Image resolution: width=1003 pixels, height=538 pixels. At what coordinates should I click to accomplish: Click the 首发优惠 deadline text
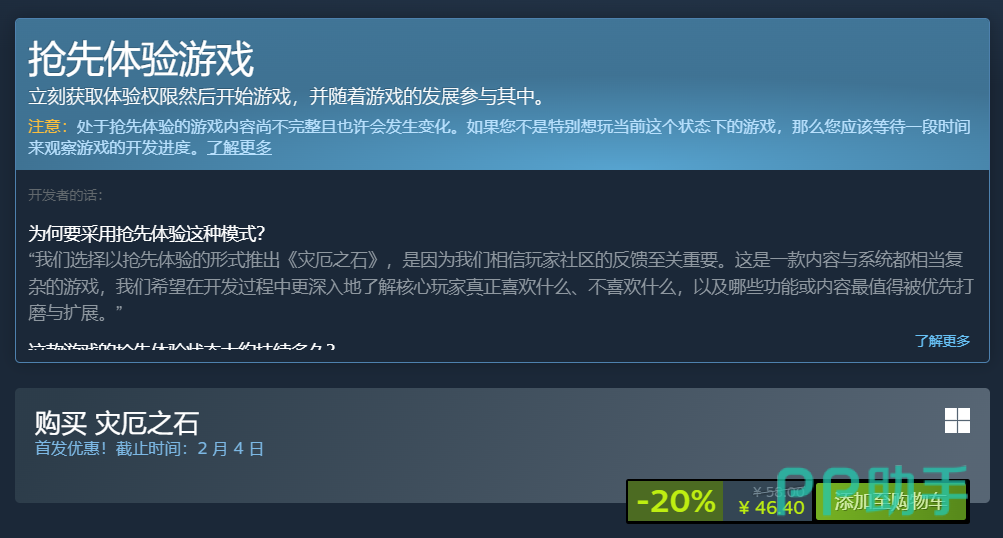(x=149, y=448)
